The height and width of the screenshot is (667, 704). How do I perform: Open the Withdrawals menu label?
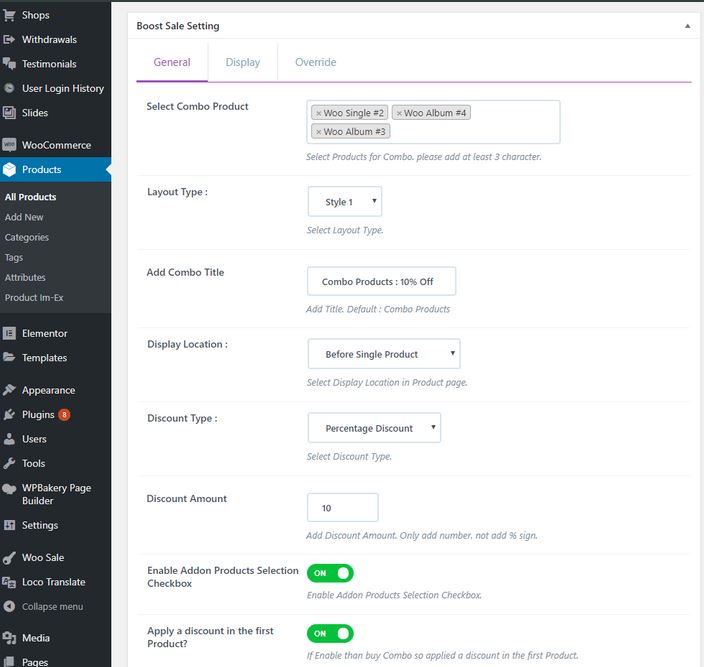coord(49,40)
